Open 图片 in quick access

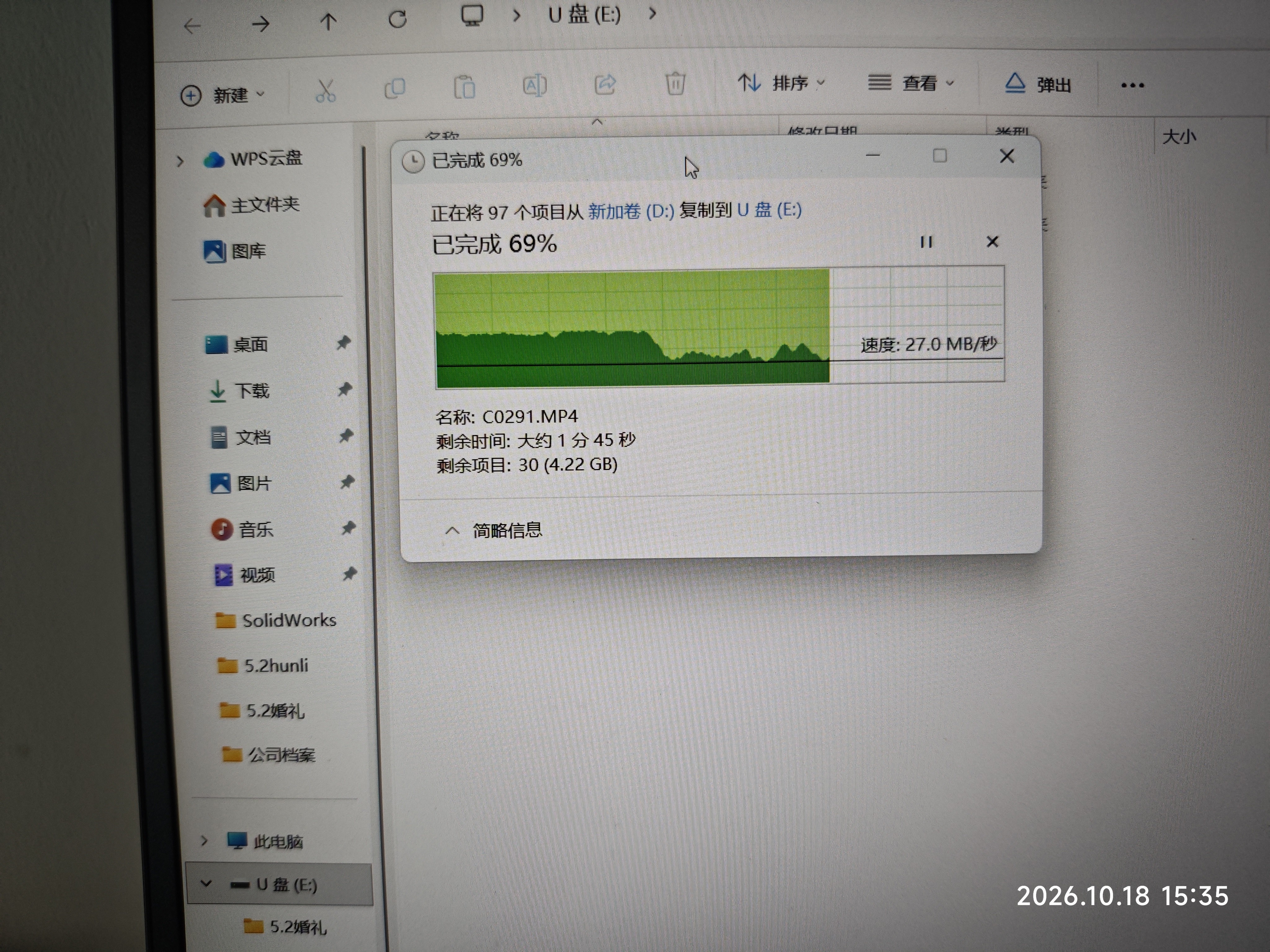pyautogui.click(x=240, y=484)
